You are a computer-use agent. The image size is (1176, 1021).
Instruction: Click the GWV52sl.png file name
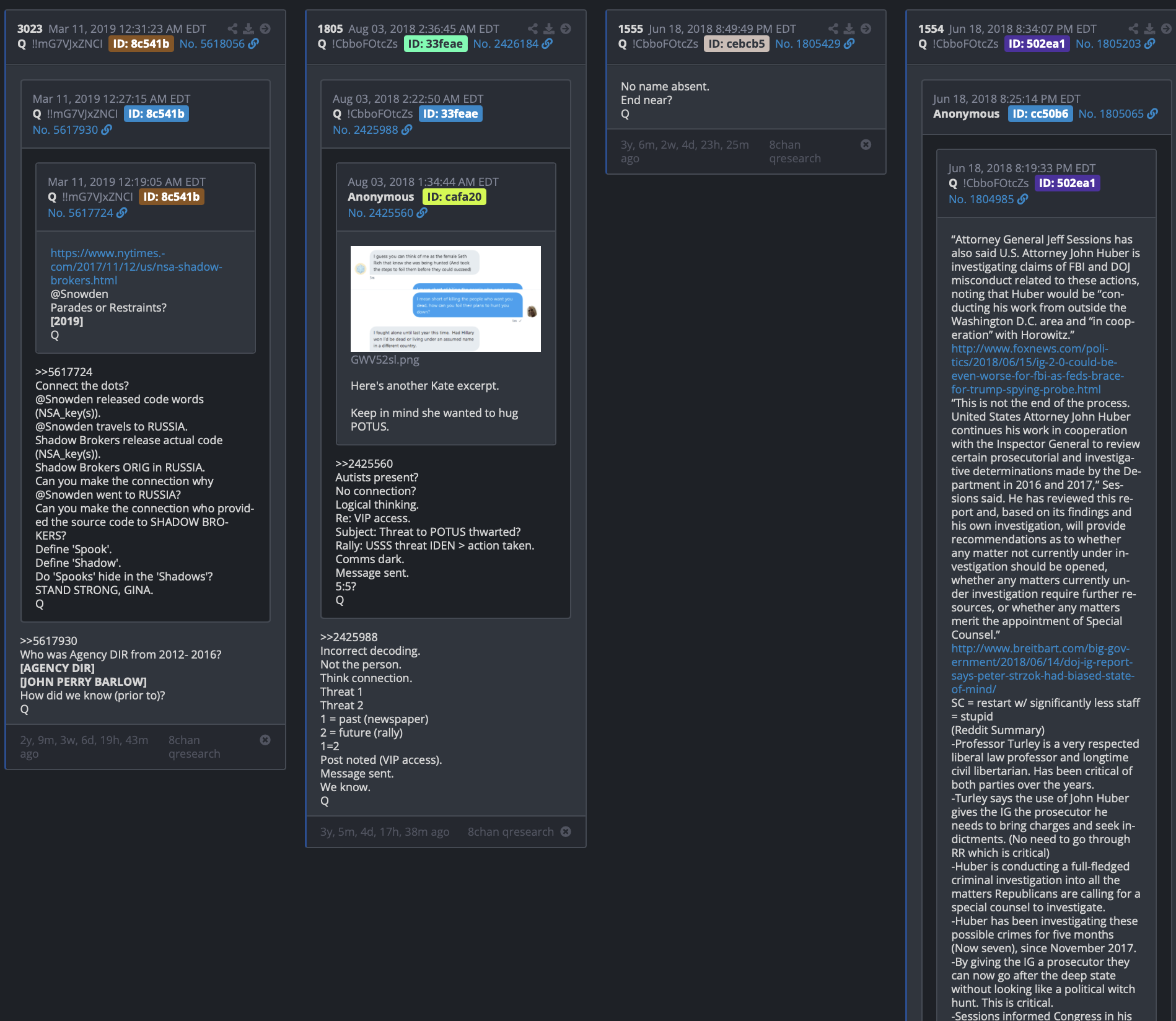click(385, 360)
